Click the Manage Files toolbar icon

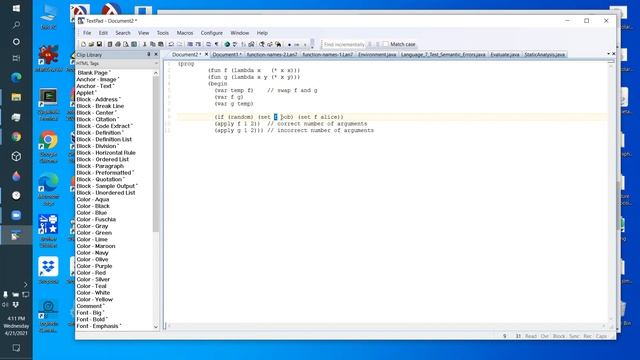pyautogui.click(x=110, y=44)
